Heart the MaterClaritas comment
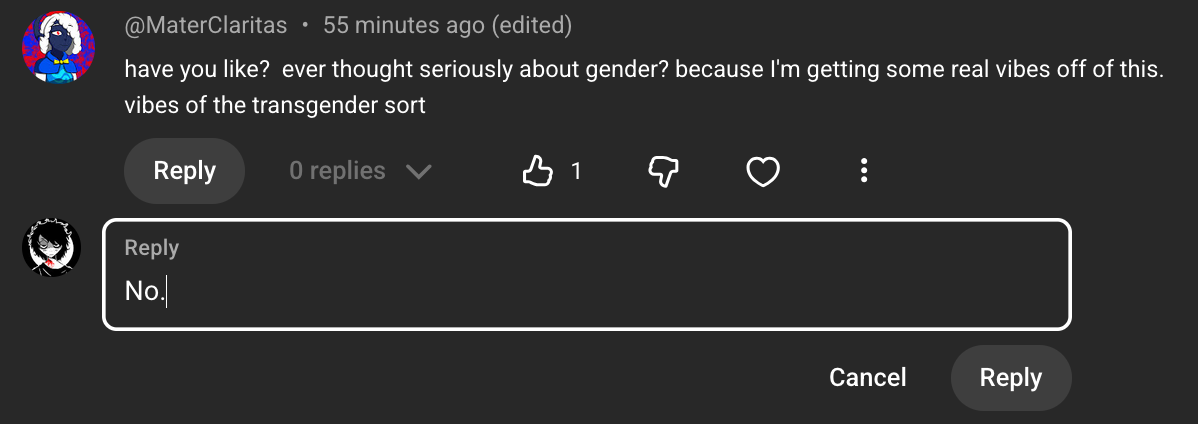Viewport: 1198px width, 424px height. click(763, 172)
